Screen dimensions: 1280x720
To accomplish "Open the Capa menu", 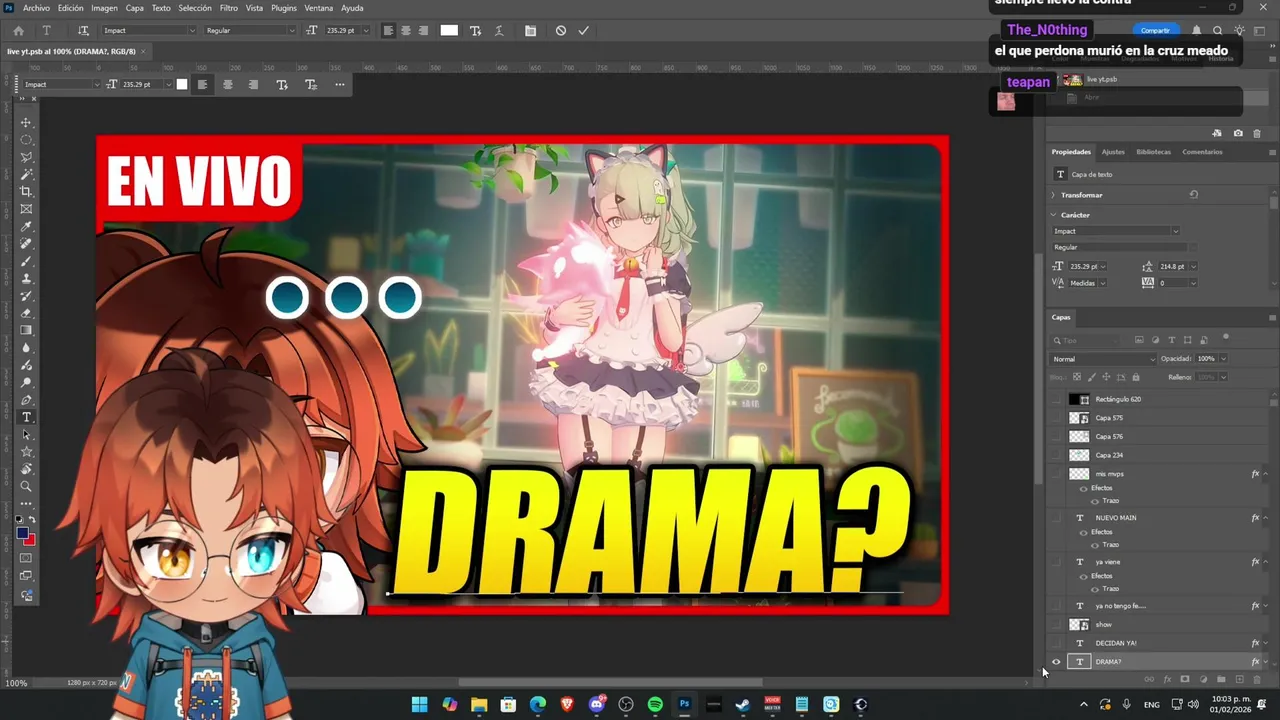I will tap(134, 8).
